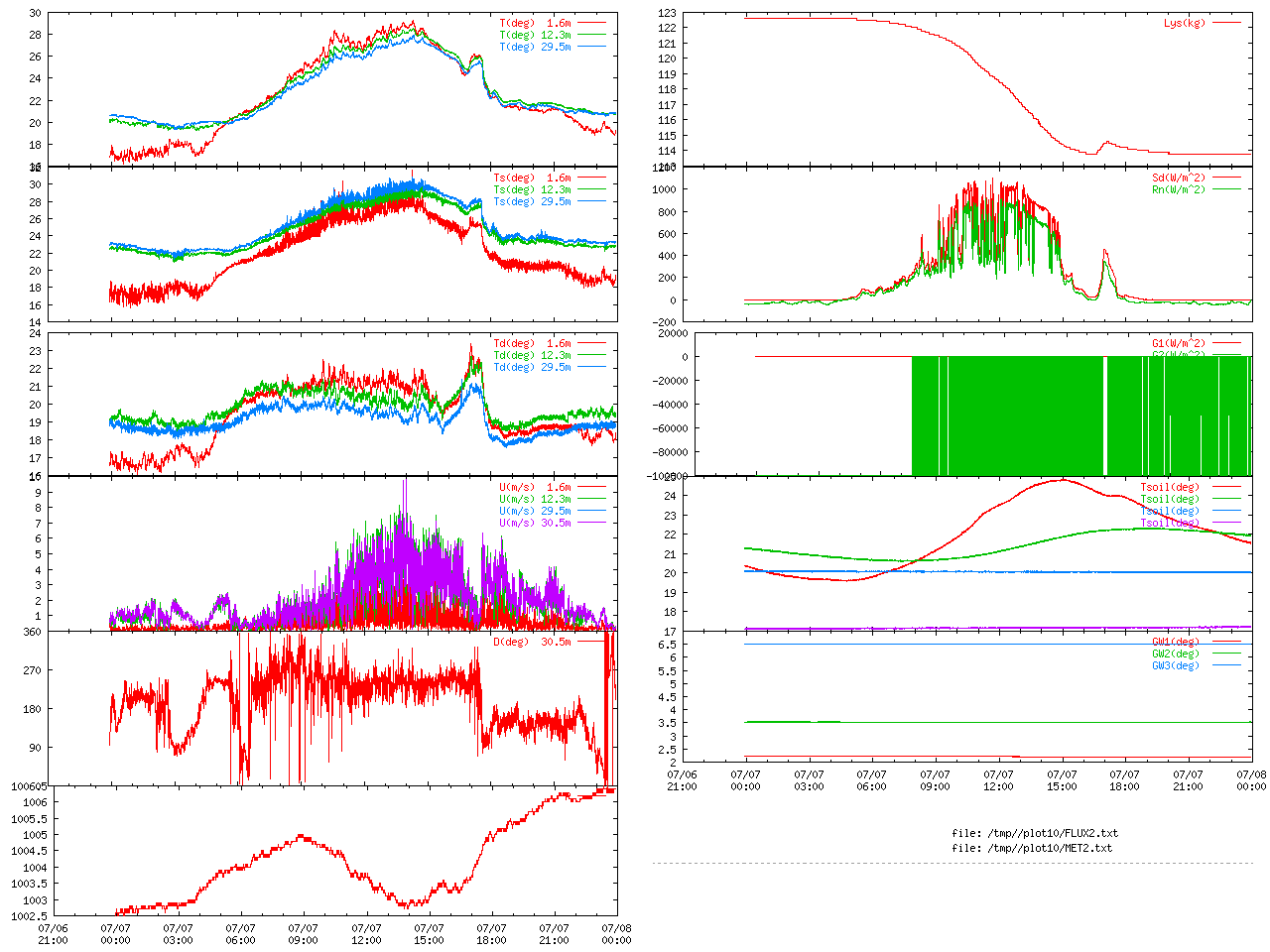Pick the "Ts(deg) 1.6m" legend label
This screenshot has height=952, width=1270.
[532, 178]
